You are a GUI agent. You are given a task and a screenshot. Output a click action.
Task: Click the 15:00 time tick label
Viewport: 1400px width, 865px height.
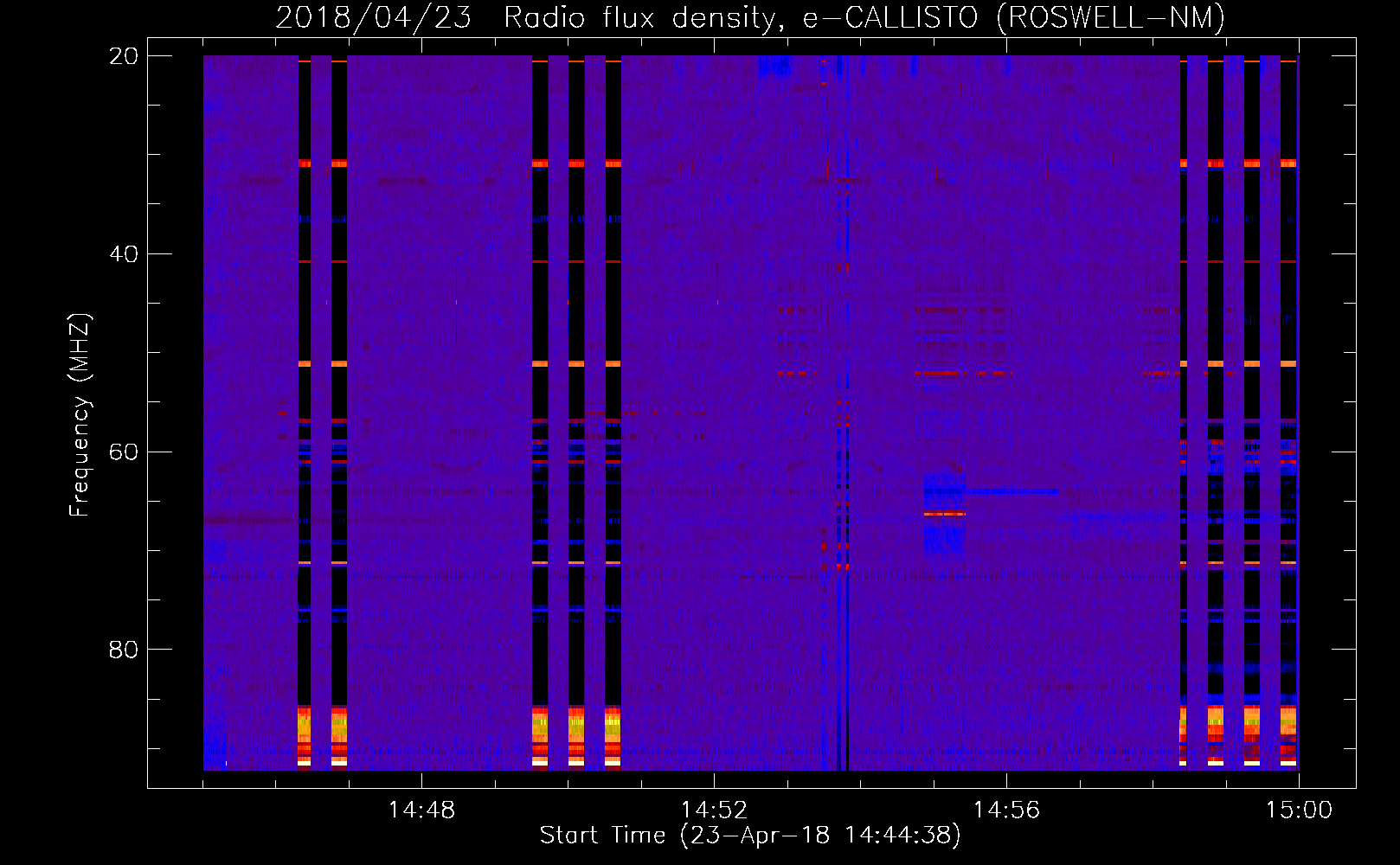1299,811
